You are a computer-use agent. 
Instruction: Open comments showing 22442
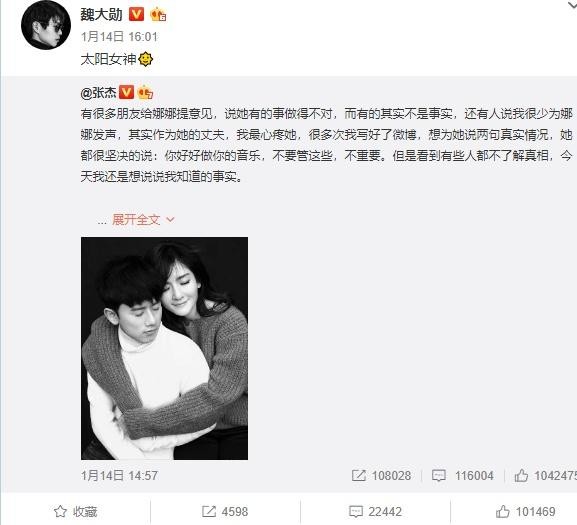tap(375, 512)
